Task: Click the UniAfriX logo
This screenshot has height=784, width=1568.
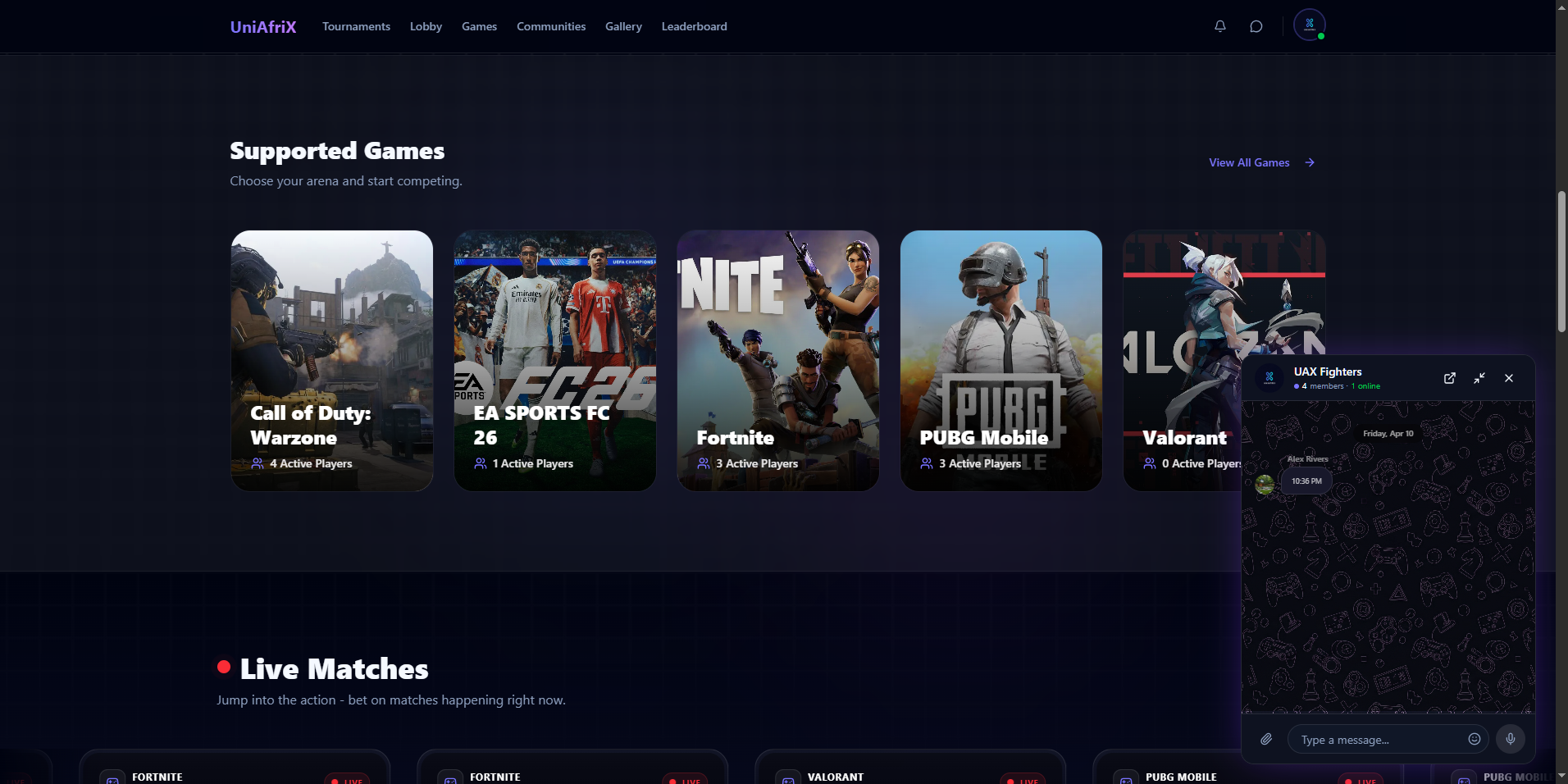Action: 263,26
